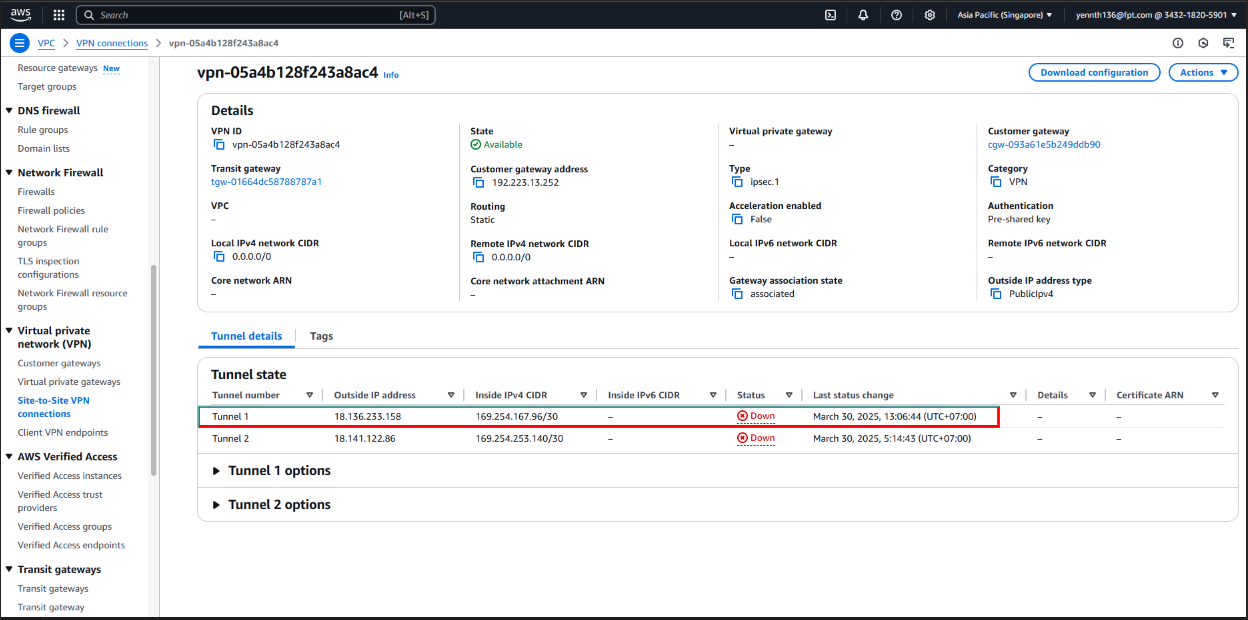Open the Actions dropdown menu
1248x620 pixels.
[x=1203, y=73]
